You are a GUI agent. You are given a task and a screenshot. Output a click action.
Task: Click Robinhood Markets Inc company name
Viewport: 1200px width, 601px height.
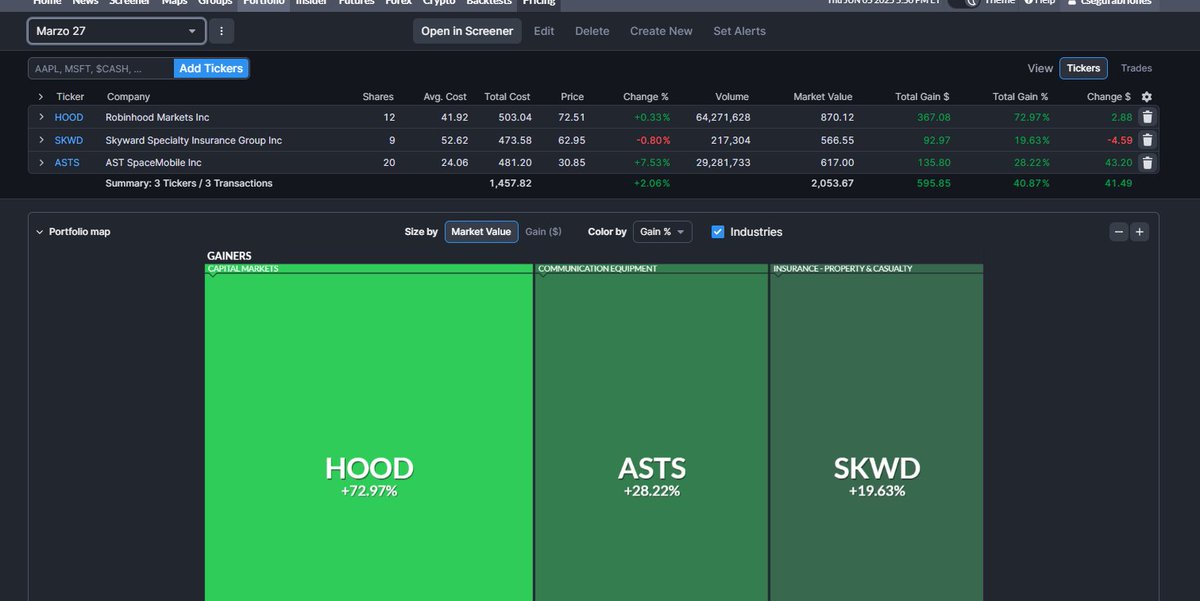click(157, 117)
